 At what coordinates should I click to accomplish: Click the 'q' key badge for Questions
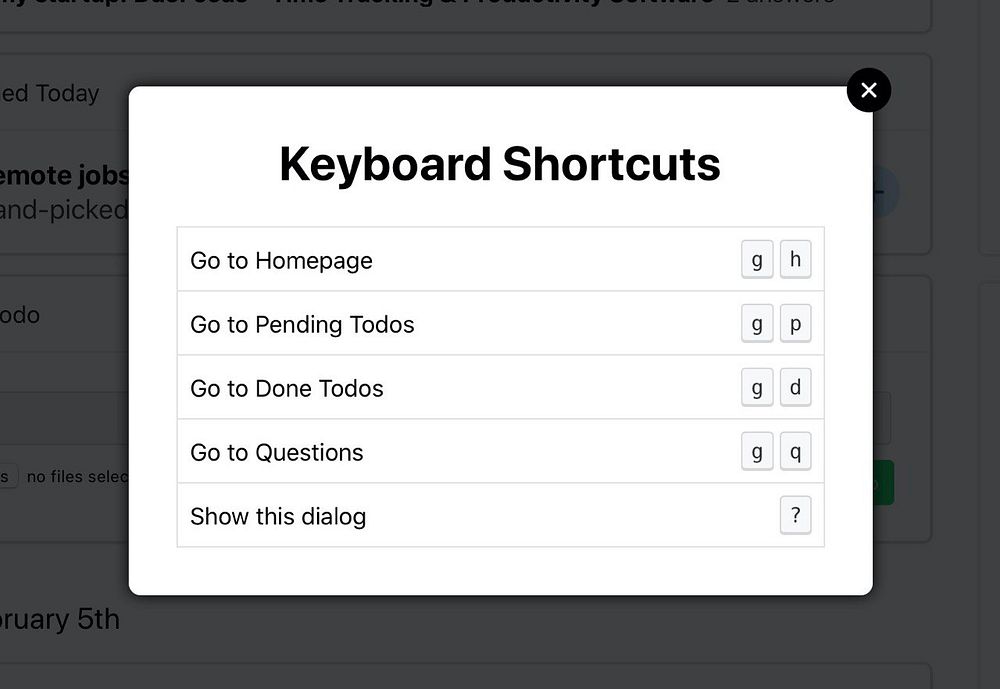point(795,451)
